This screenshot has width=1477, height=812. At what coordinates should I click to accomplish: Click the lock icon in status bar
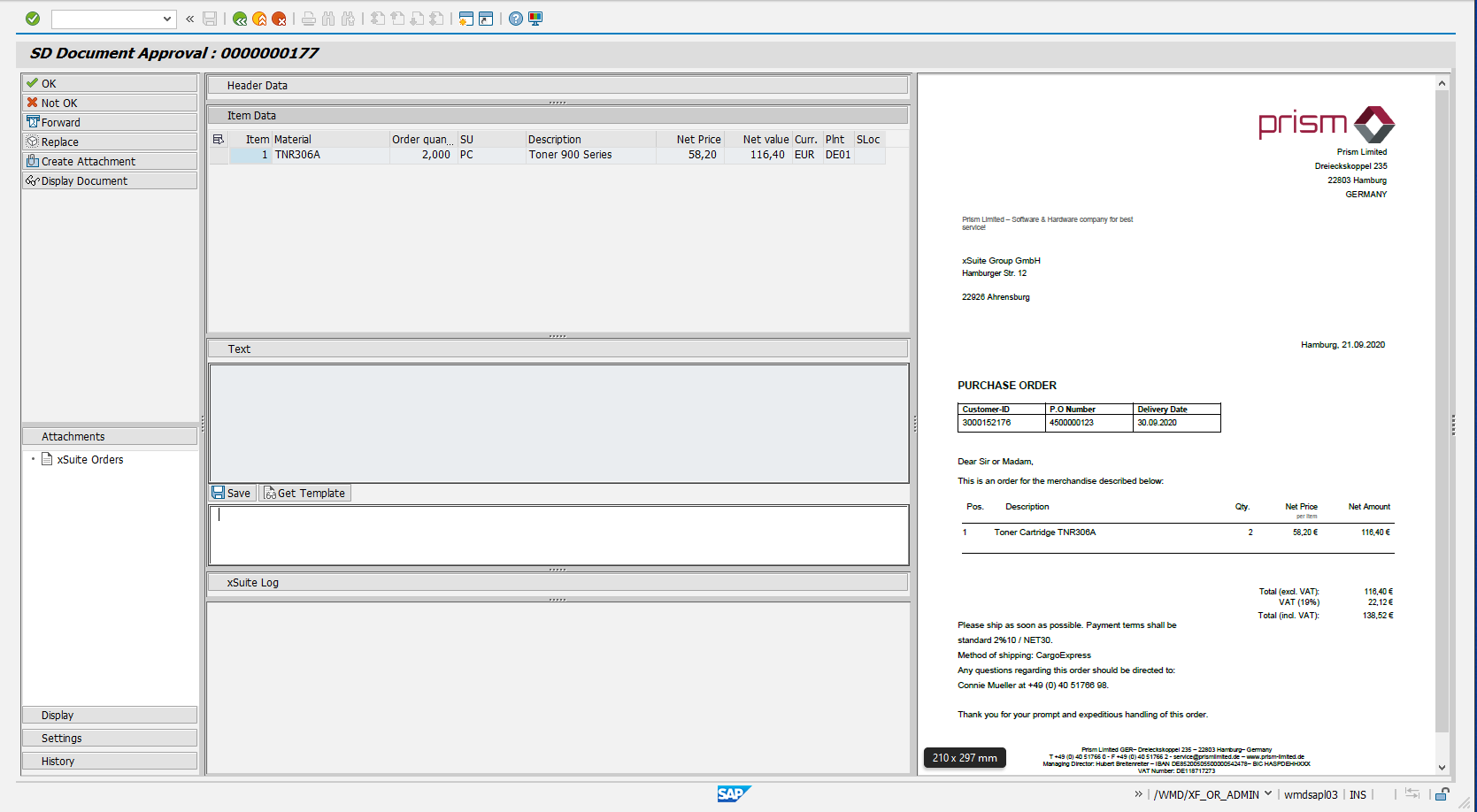coord(1442,794)
